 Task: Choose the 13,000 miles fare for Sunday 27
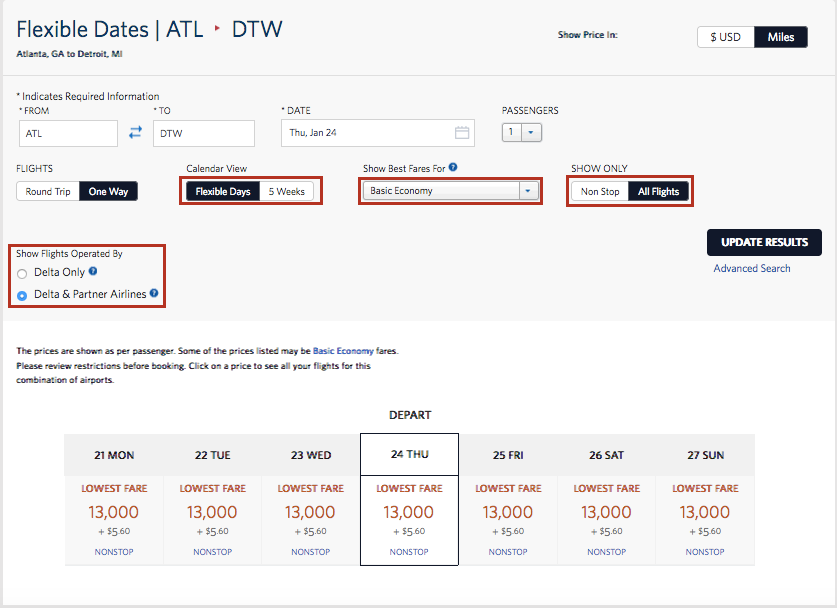705,512
